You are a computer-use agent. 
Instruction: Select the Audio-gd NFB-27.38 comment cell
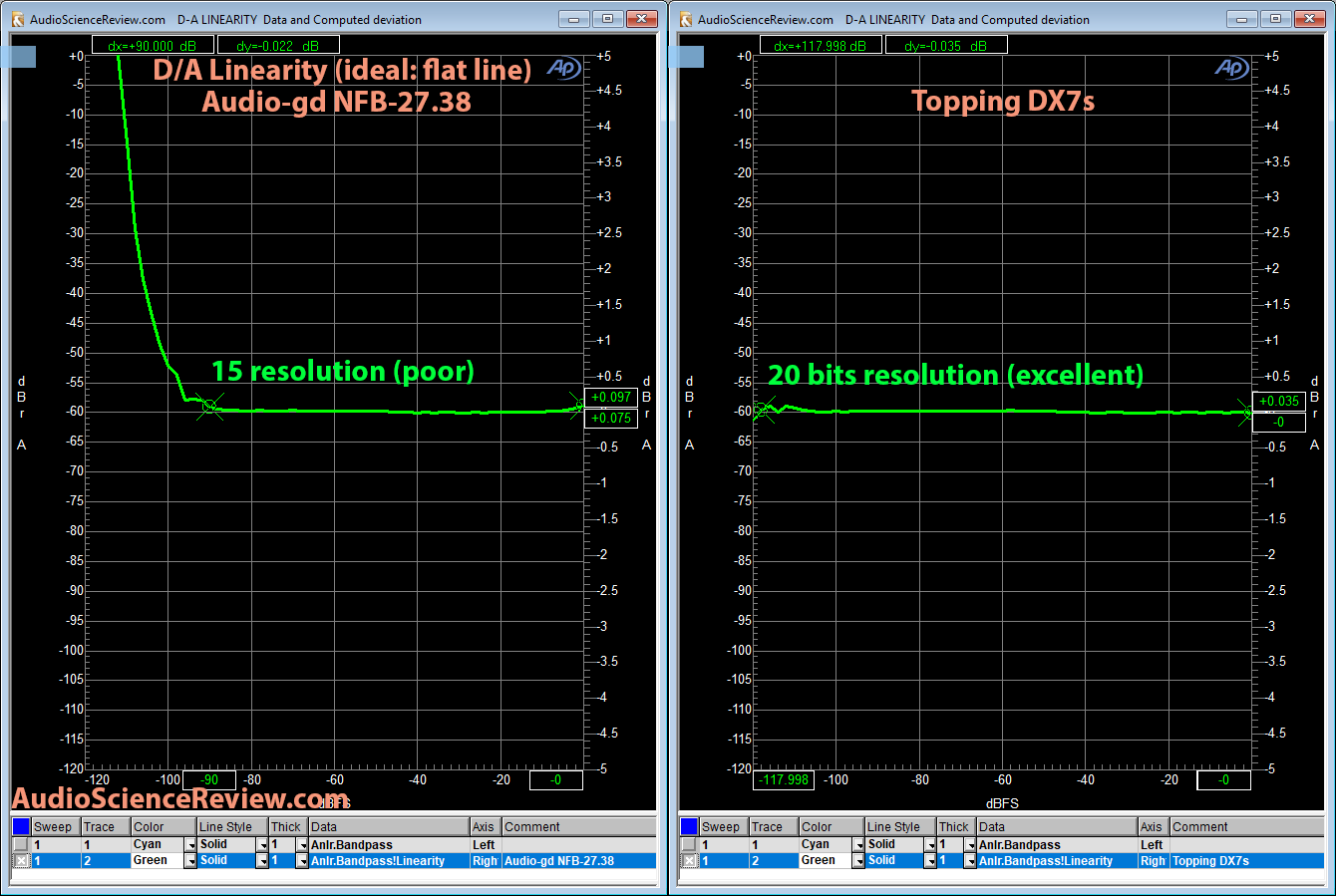[579, 861]
